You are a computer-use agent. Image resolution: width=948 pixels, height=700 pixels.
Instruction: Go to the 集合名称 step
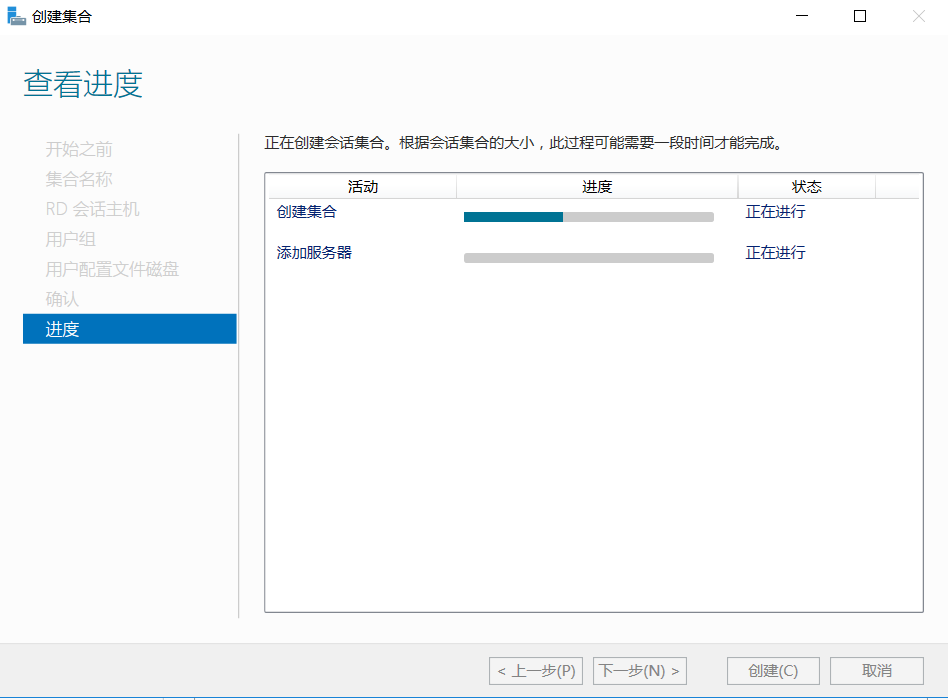79,179
